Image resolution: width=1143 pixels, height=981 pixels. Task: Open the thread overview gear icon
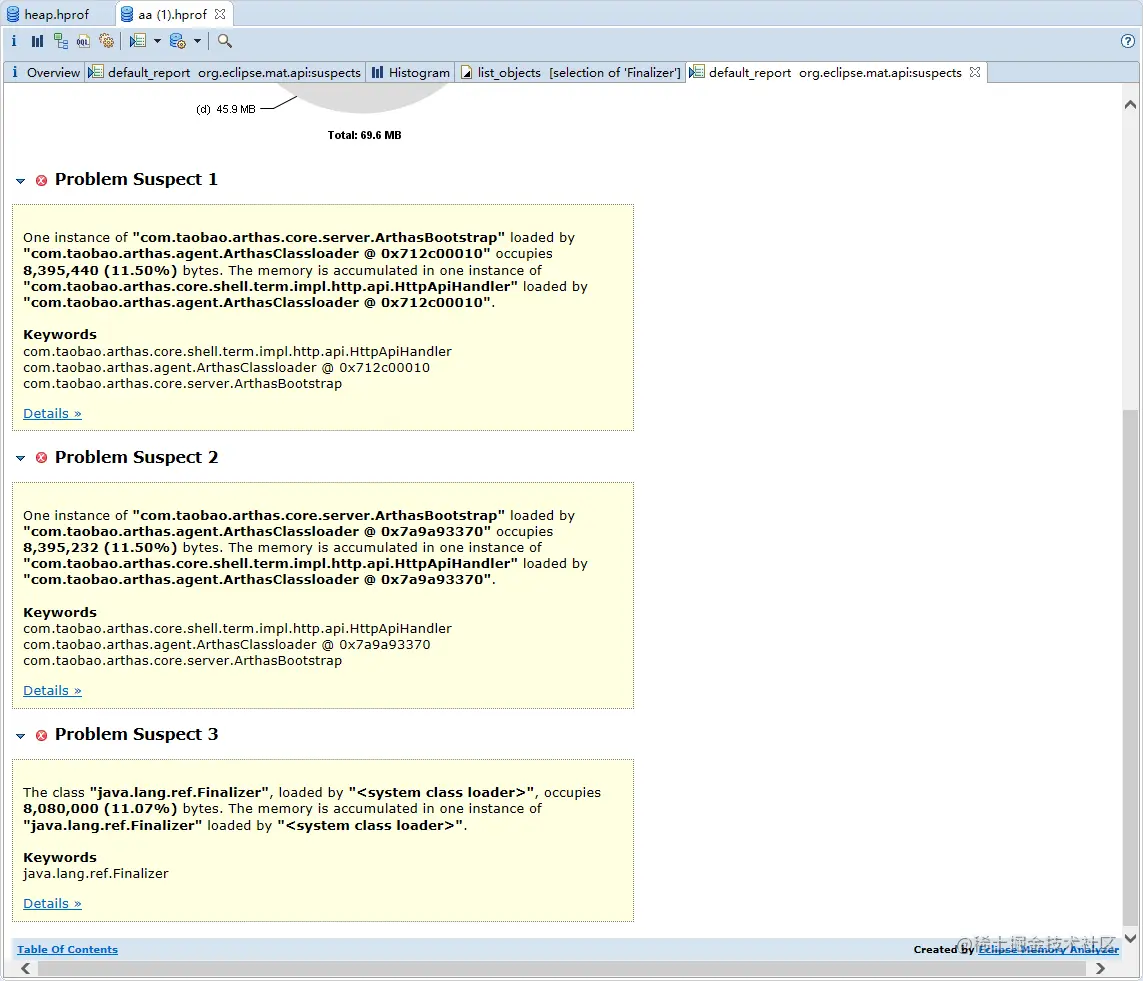[106, 41]
